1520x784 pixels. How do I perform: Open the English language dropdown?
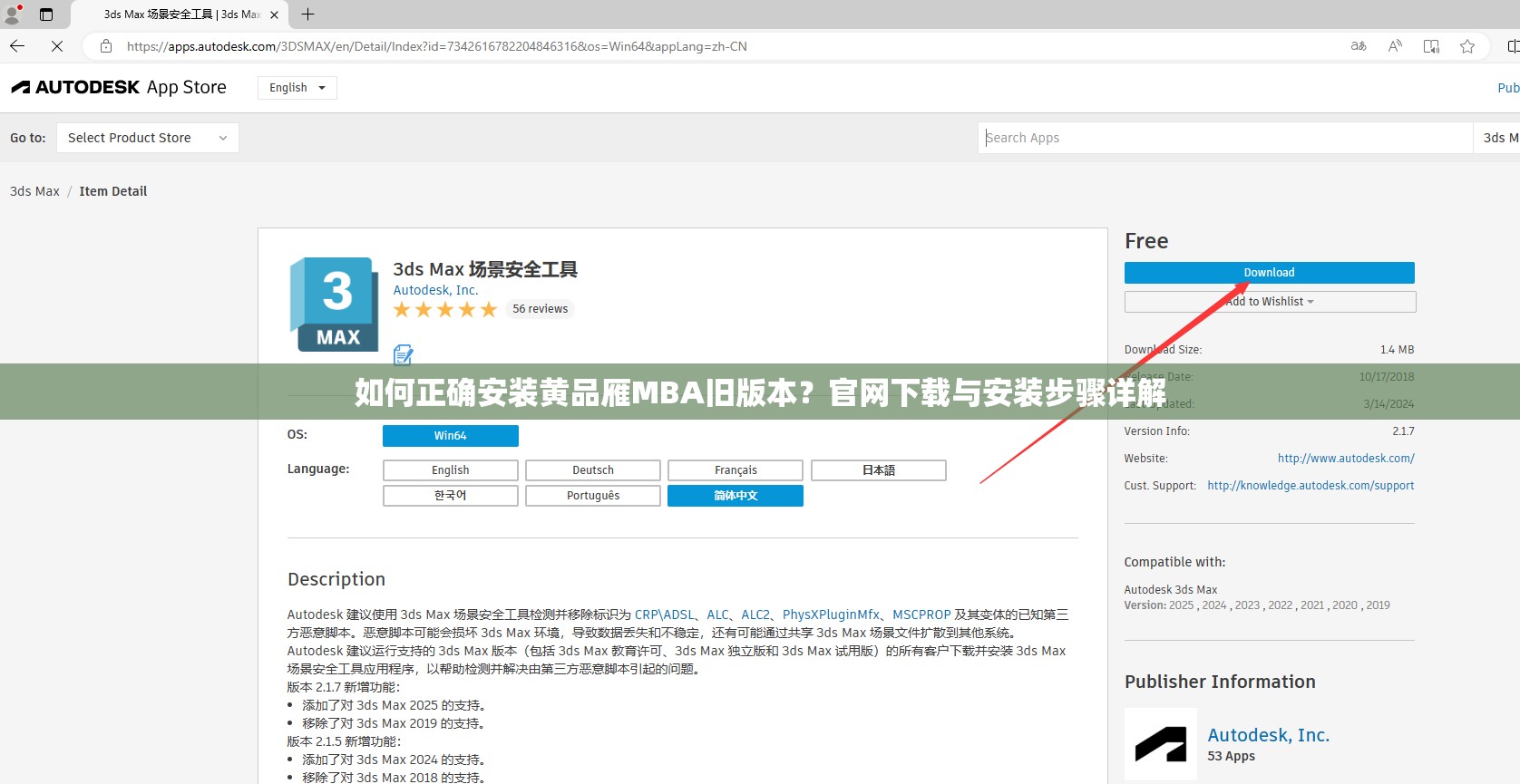pos(297,88)
